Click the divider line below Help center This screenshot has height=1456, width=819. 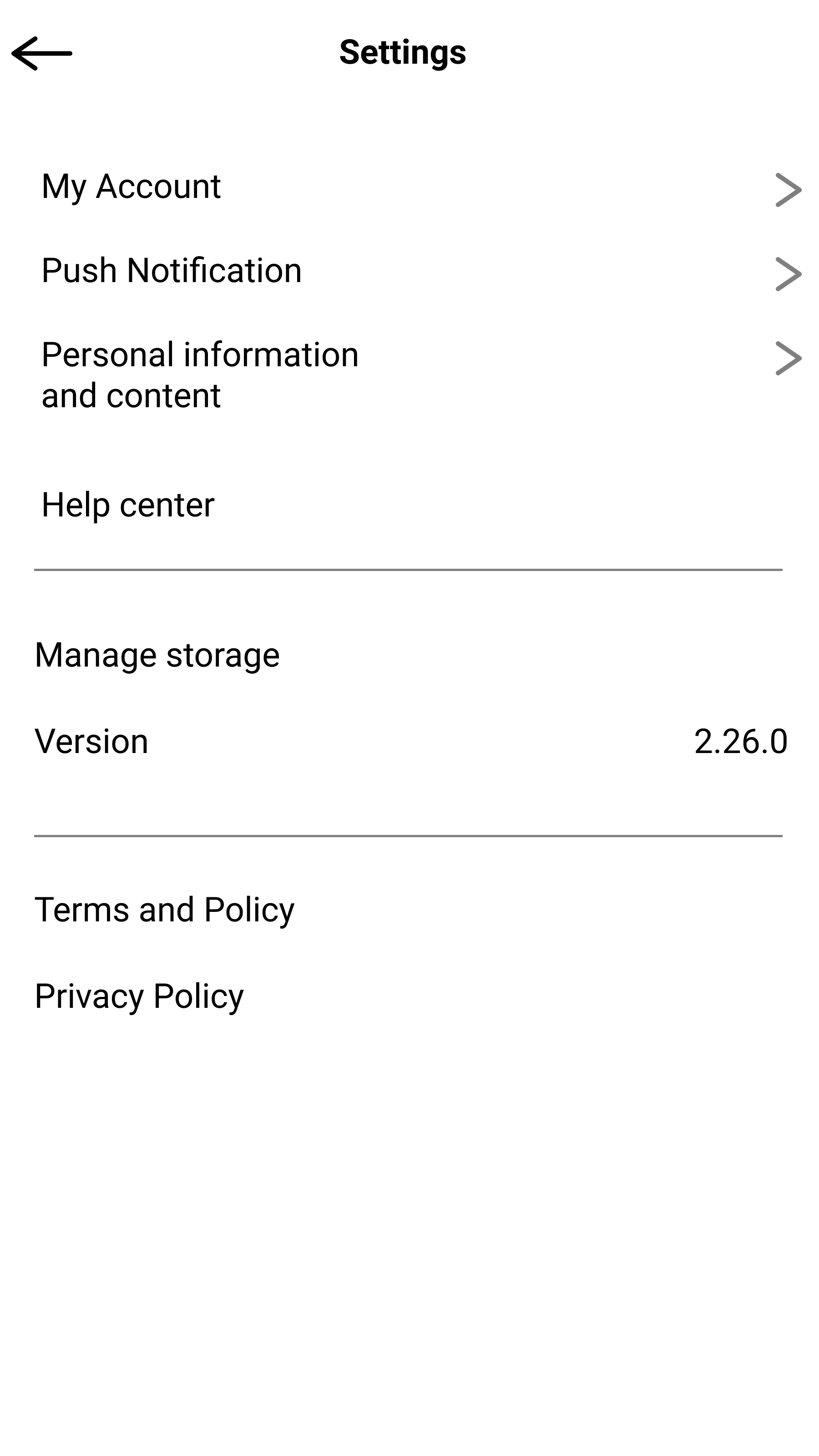(x=408, y=570)
